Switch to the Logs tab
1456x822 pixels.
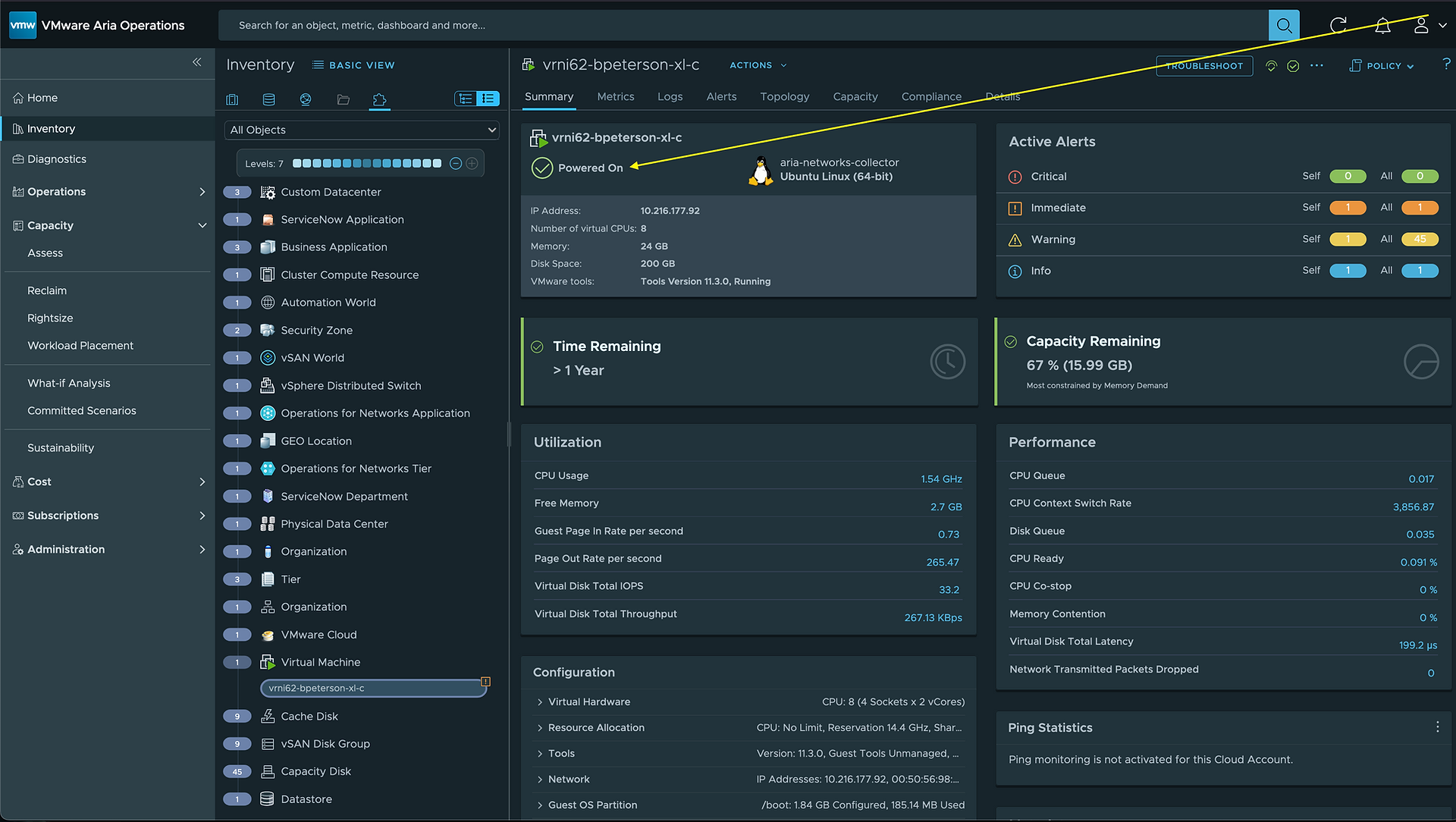tap(670, 96)
